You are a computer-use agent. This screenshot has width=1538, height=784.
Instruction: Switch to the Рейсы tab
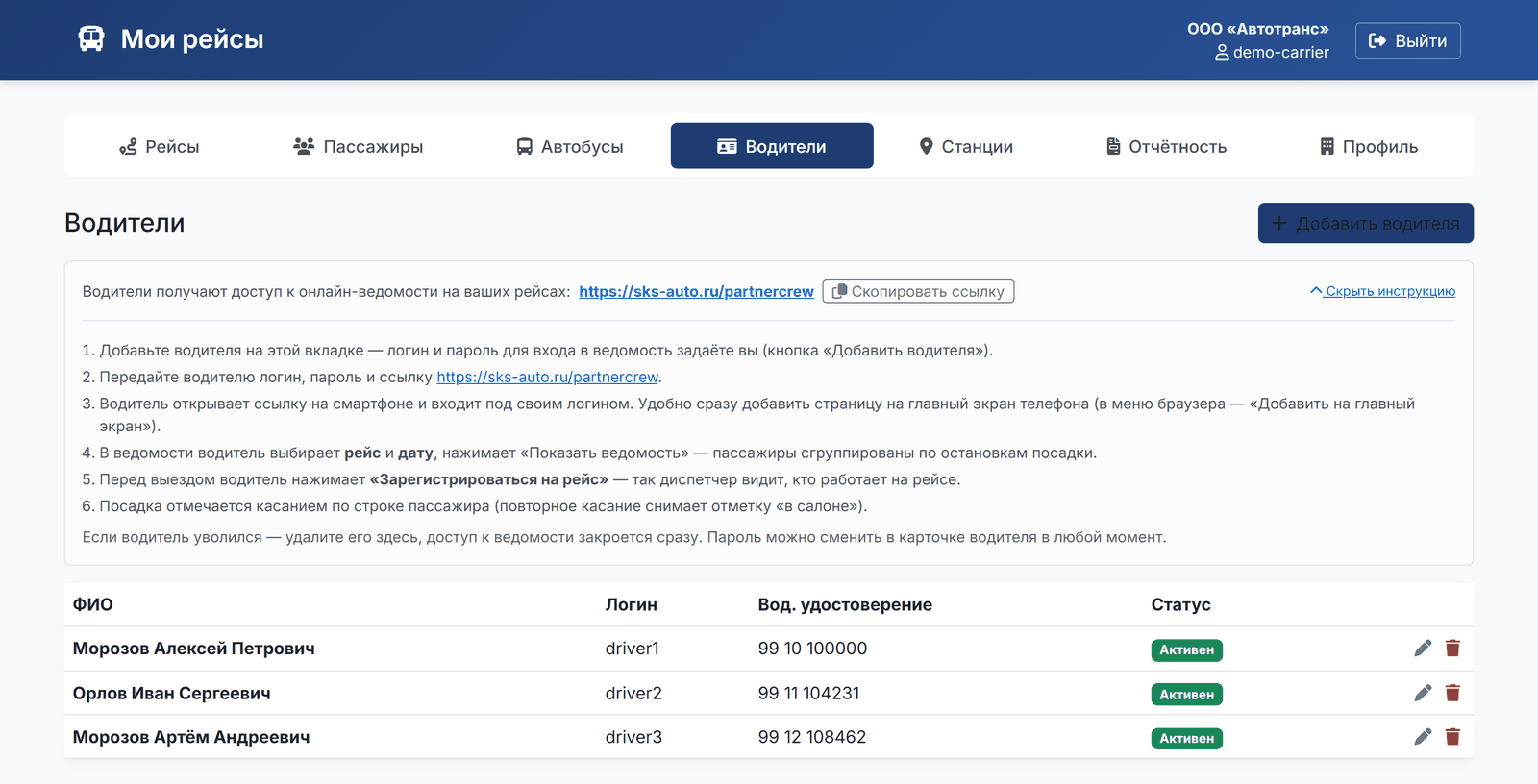pyautogui.click(x=159, y=146)
